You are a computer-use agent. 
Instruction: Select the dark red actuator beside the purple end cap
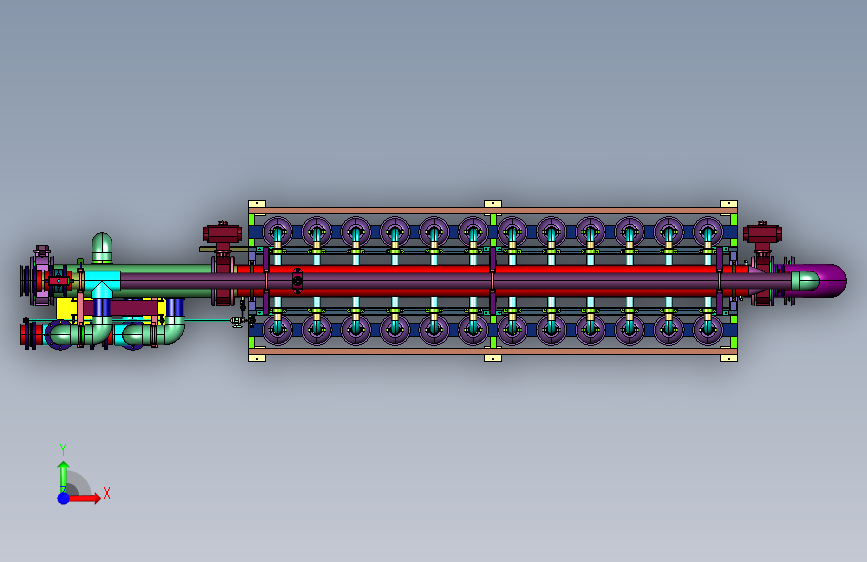[762, 233]
